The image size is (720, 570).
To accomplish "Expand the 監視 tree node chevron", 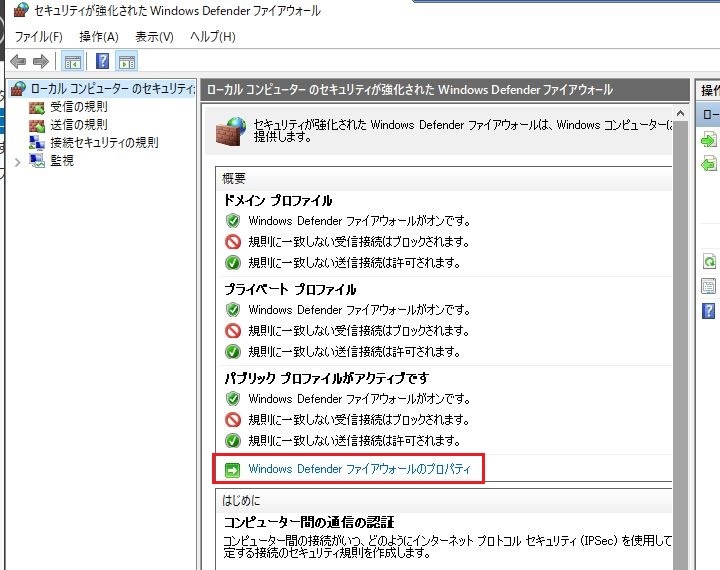I will click(17, 162).
